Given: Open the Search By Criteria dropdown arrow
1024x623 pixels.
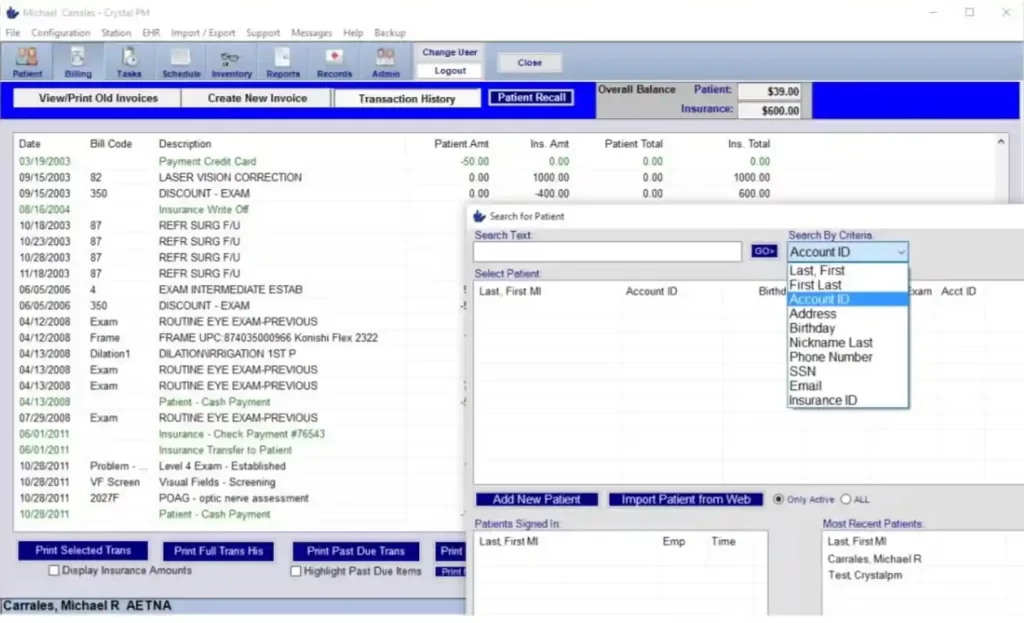Looking at the screenshot, I should [903, 251].
